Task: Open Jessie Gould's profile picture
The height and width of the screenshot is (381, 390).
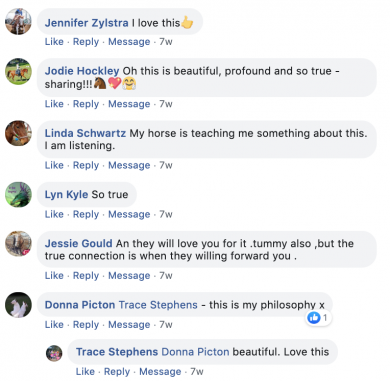Action: click(x=18, y=244)
